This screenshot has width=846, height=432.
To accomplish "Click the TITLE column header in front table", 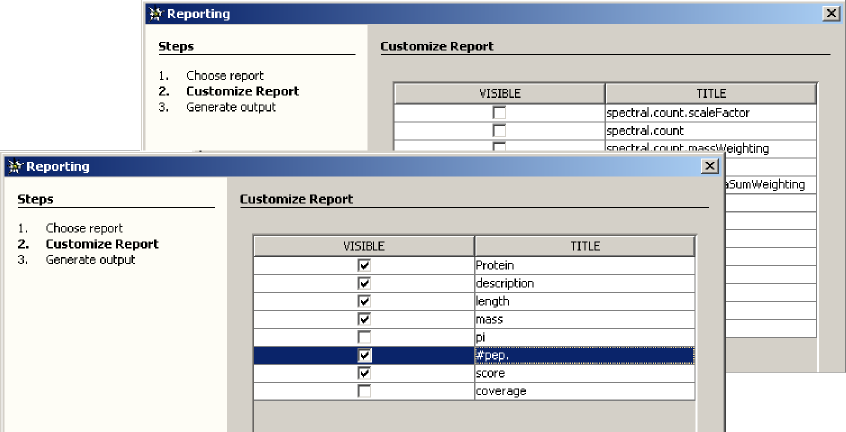I will (585, 246).
